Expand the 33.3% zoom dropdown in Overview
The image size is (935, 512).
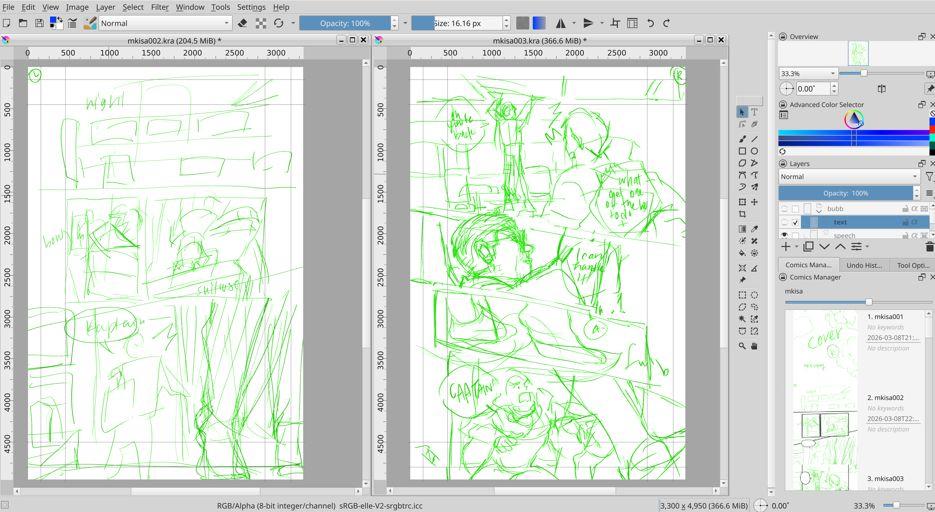(808, 73)
